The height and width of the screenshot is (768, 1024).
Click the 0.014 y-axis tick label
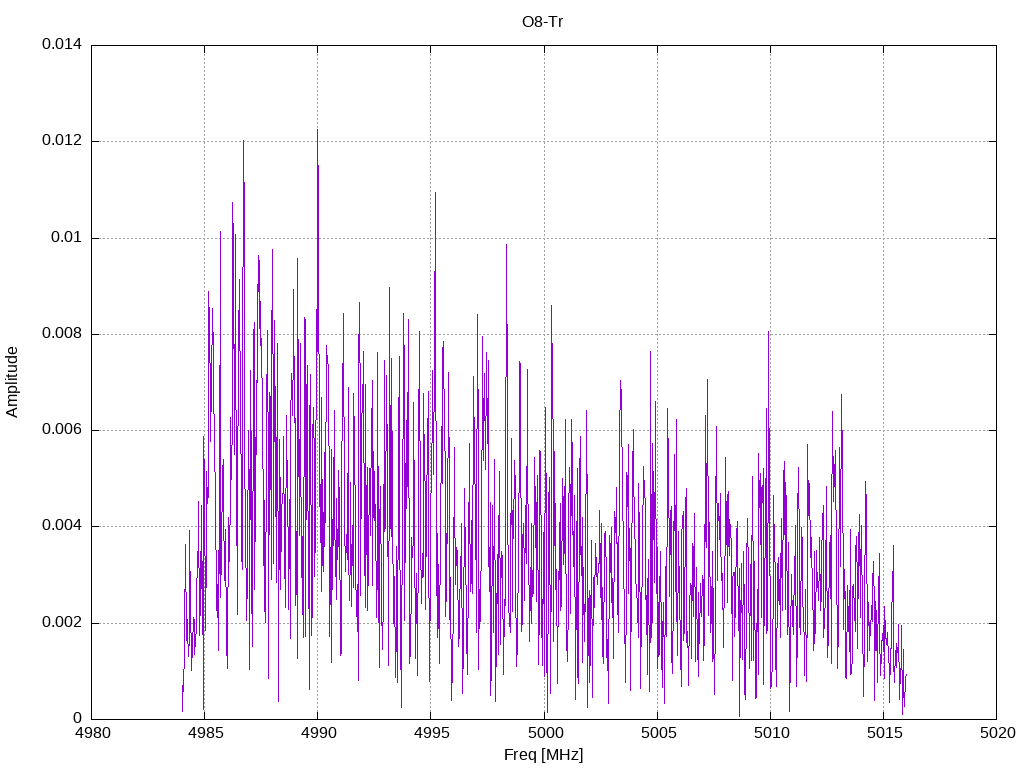[62, 44]
